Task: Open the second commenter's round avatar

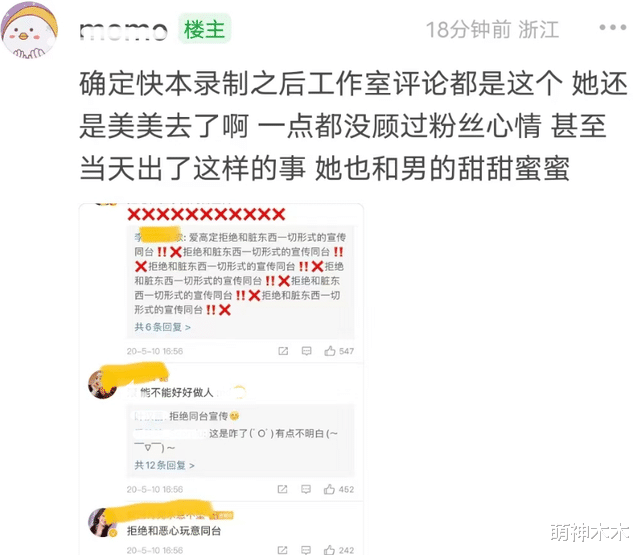Action: click(101, 384)
